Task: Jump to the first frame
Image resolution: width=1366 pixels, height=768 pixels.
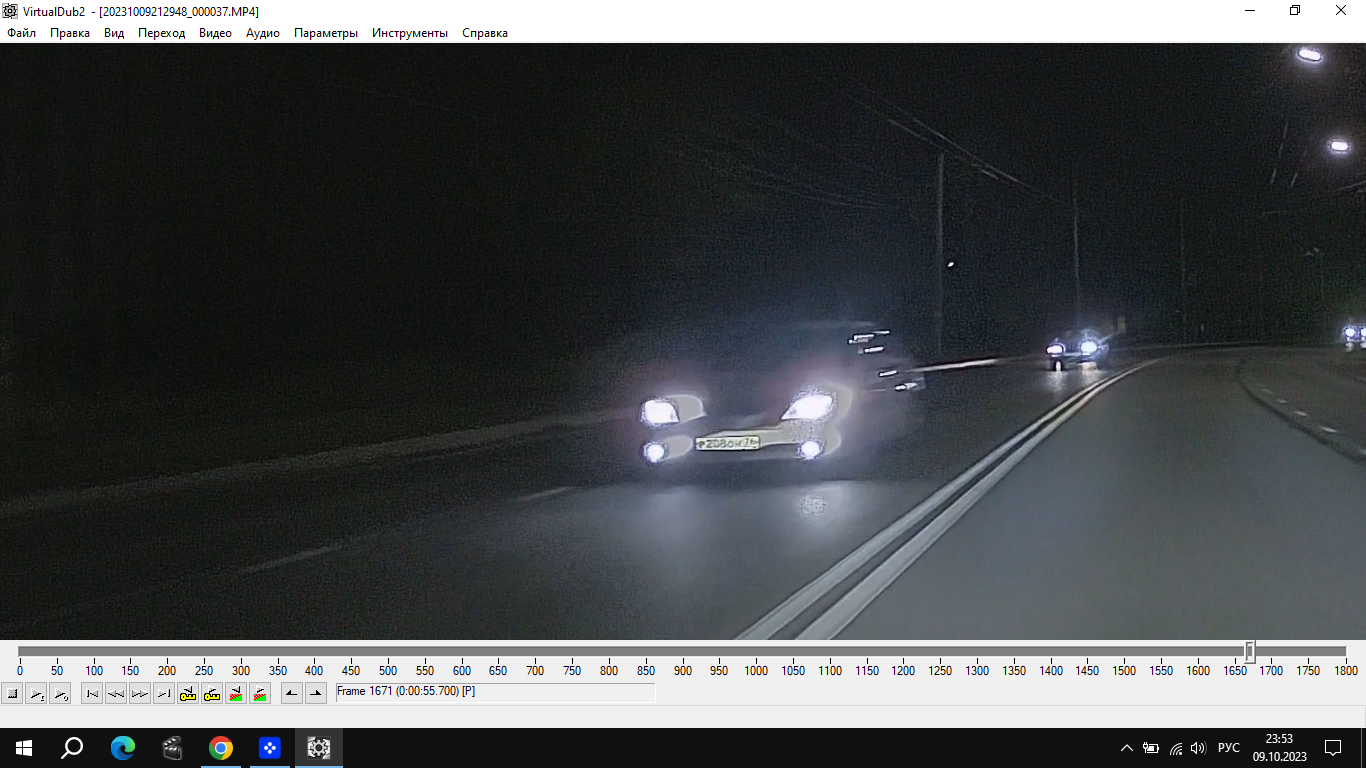Action: coord(92,693)
